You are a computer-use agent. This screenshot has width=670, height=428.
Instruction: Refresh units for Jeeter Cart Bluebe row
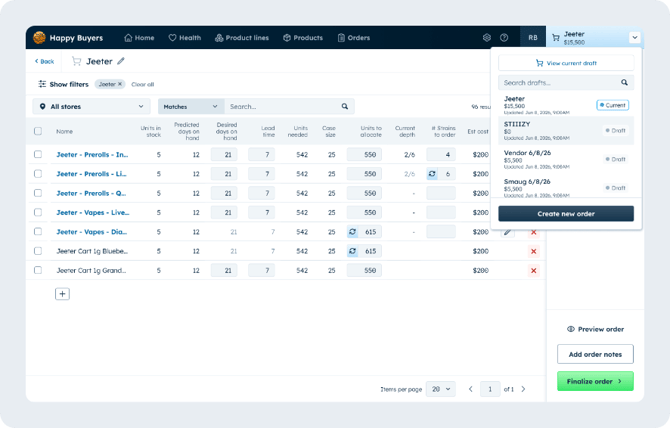pos(353,251)
